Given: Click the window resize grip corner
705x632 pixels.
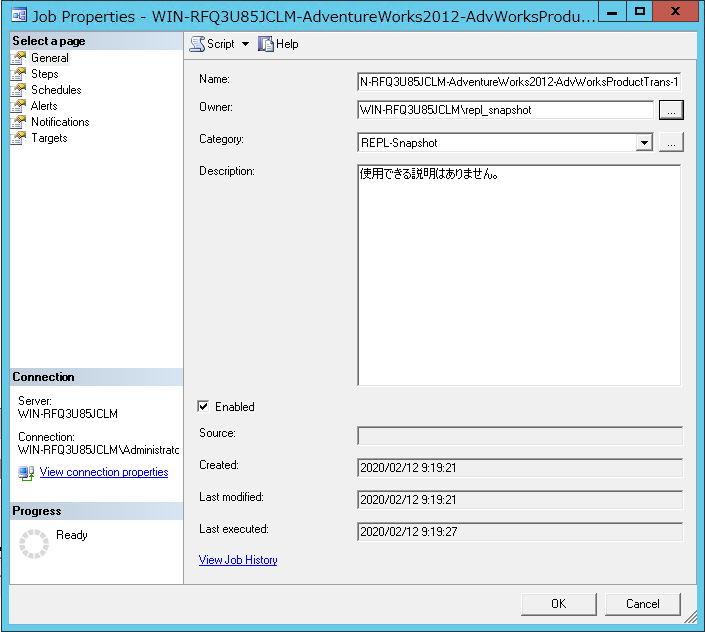Looking at the screenshot, I should click(x=690, y=617).
